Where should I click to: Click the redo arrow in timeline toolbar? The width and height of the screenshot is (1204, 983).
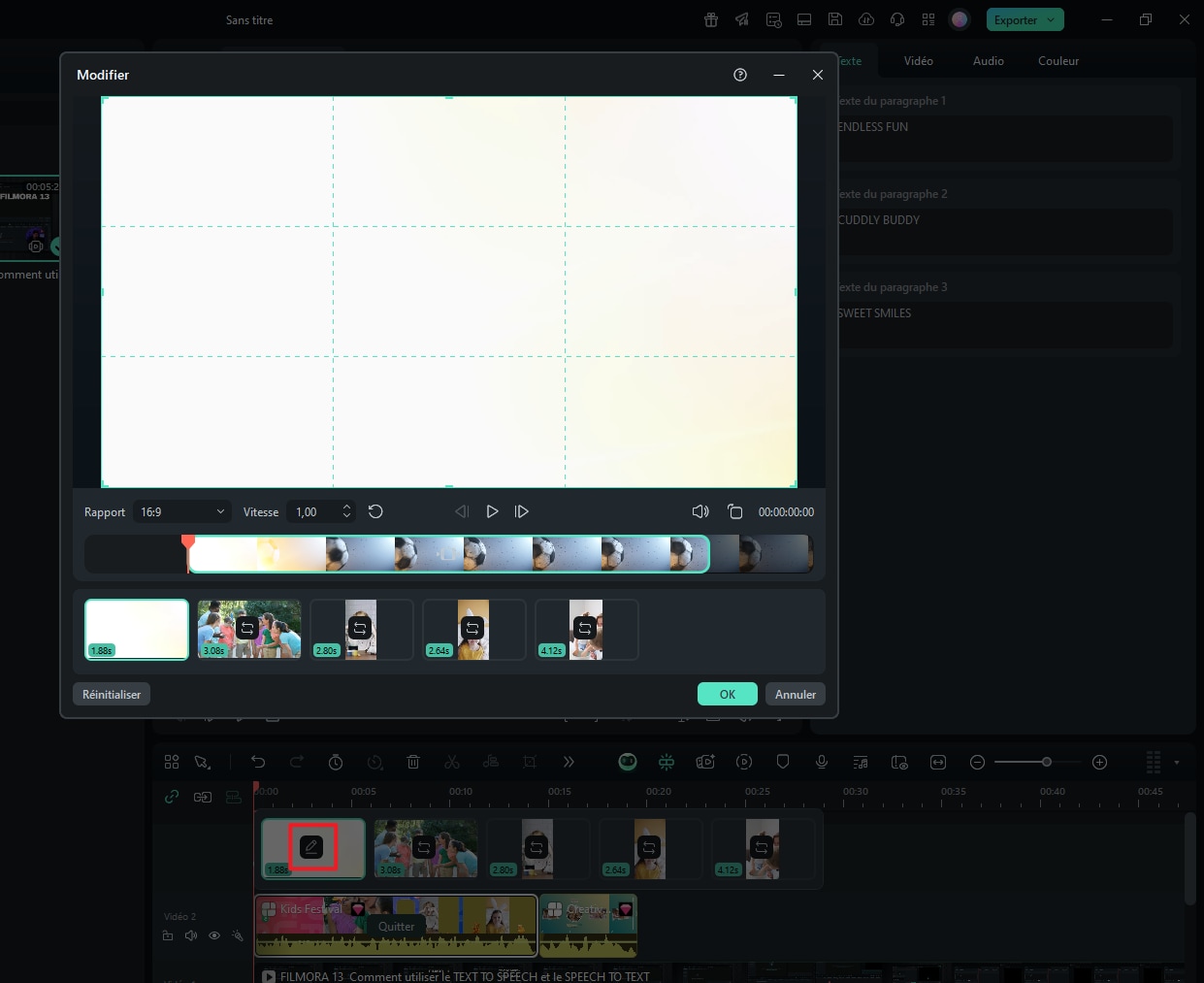point(297,762)
